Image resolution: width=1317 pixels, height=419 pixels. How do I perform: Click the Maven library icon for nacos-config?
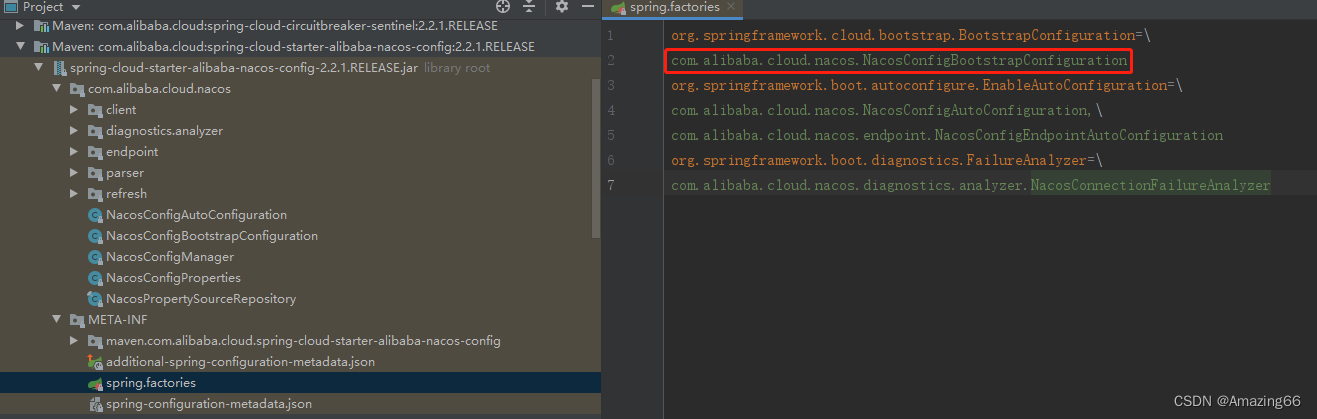(x=41, y=47)
